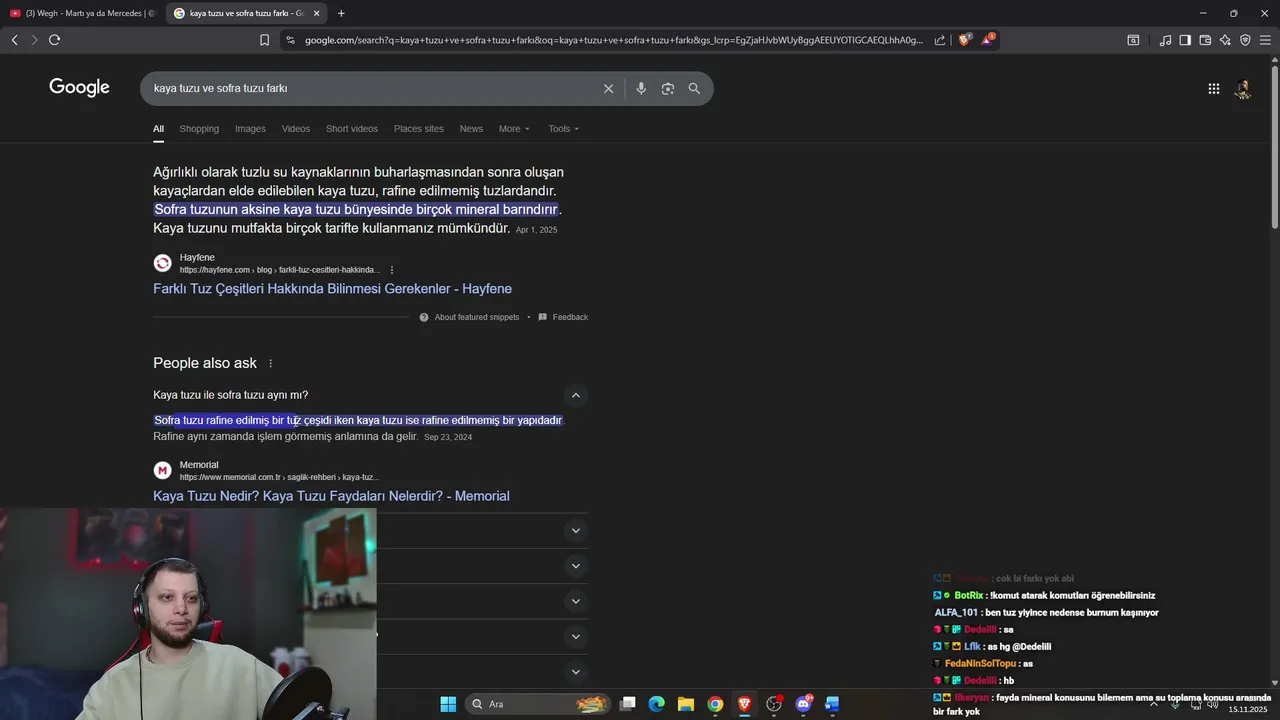This screenshot has width=1280, height=720.
Task: Open the Windows Start menu
Action: [x=448, y=704]
